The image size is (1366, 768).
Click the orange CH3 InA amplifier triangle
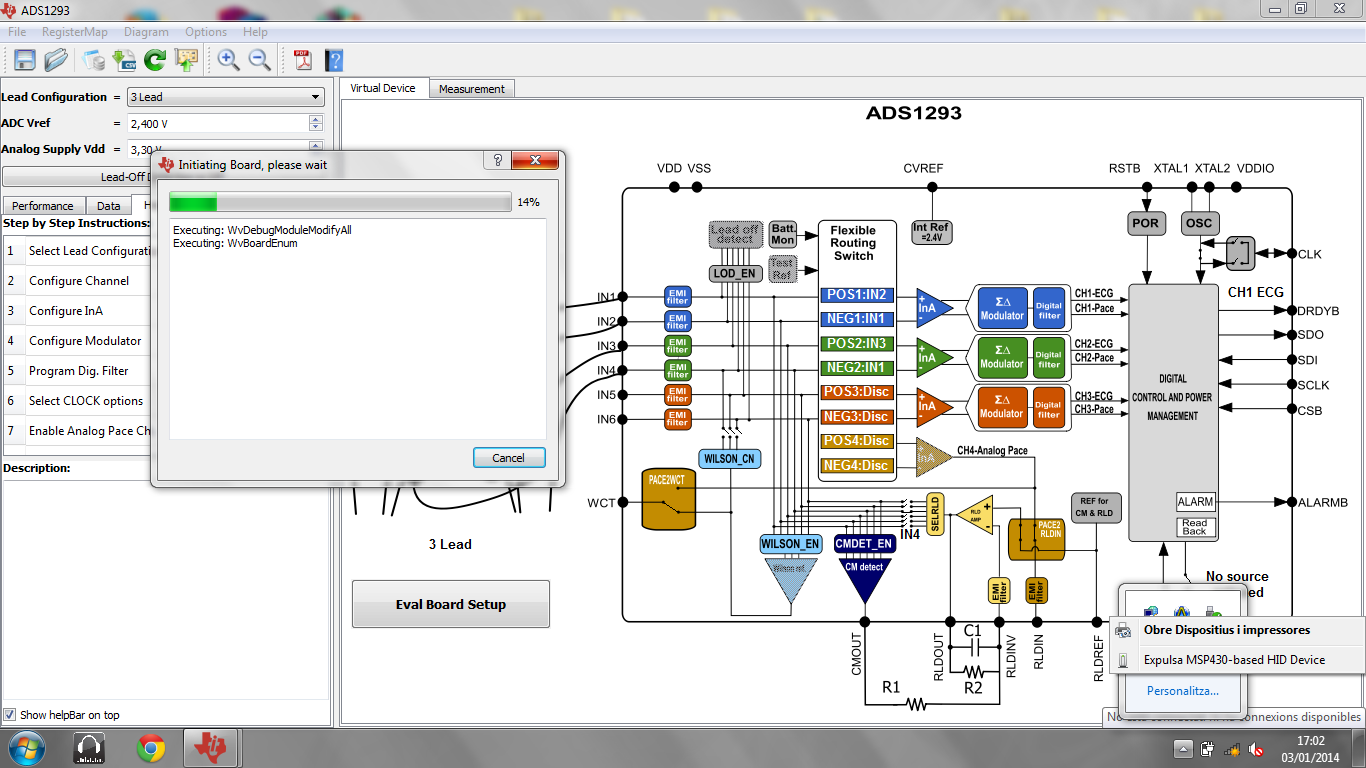933,405
